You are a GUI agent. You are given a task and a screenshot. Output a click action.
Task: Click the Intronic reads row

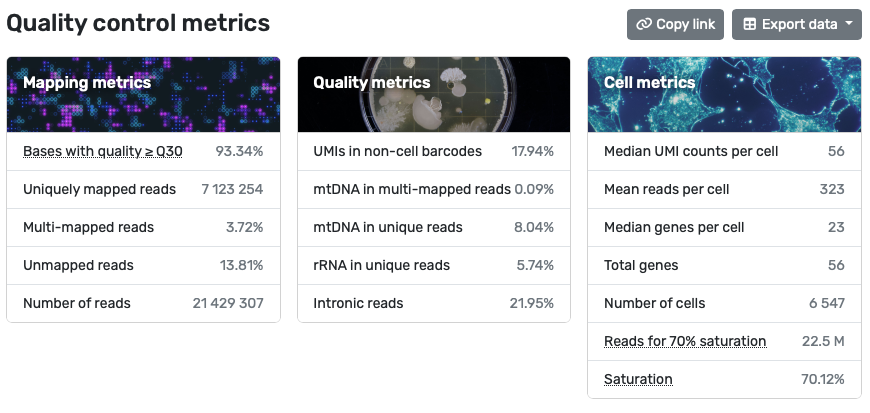pyautogui.click(x=434, y=303)
